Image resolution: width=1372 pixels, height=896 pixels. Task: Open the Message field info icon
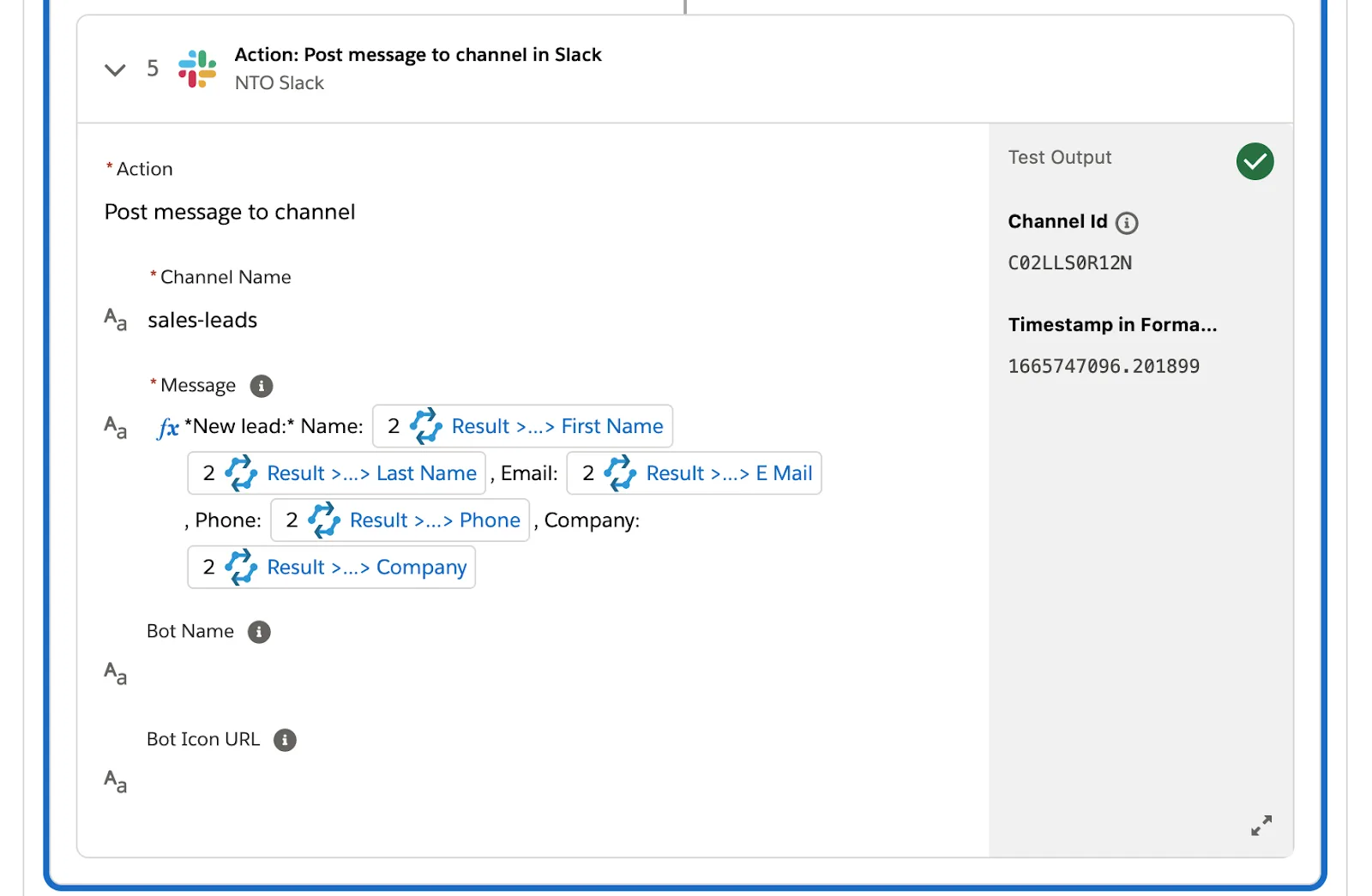tap(262, 386)
